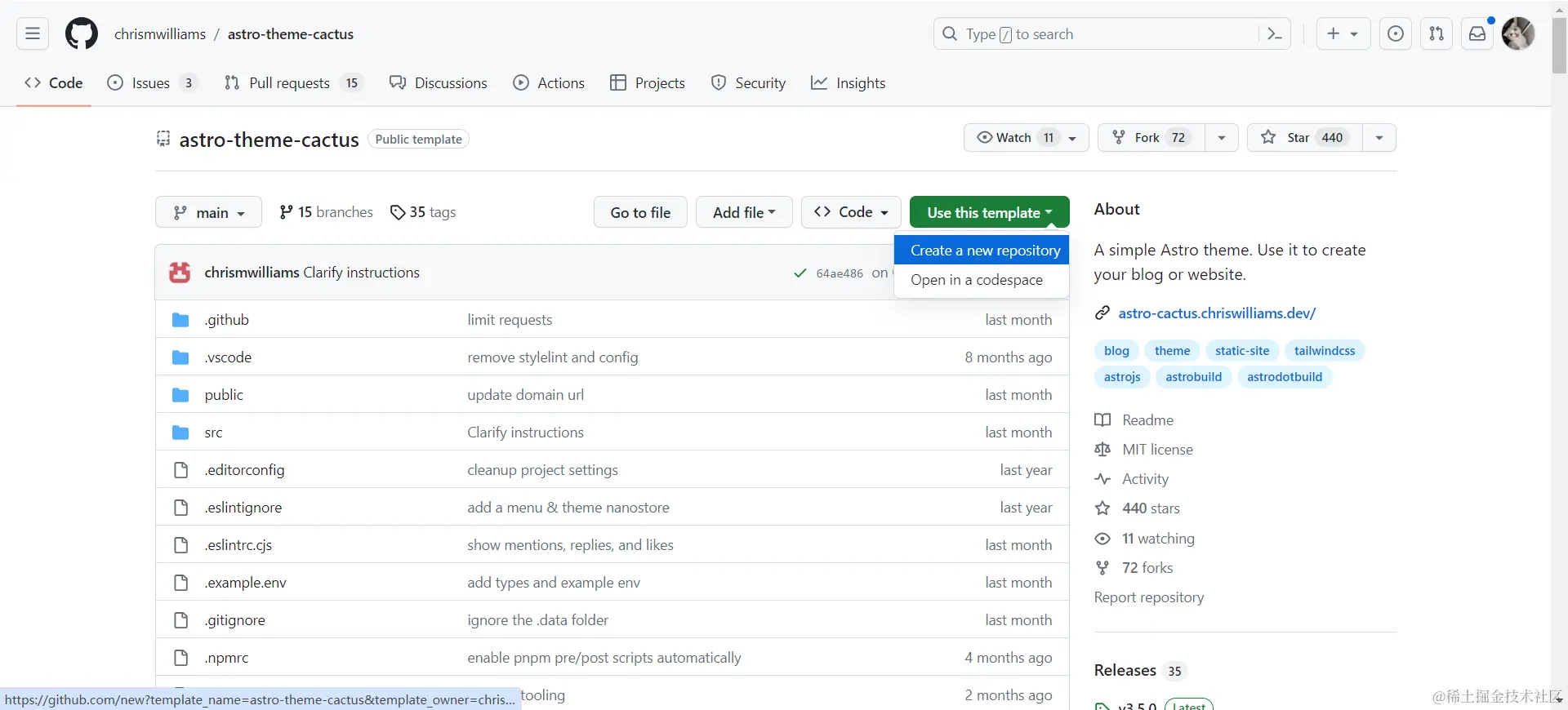Click the GitHub logo icon
The width and height of the screenshot is (1568, 710).
pos(82,34)
